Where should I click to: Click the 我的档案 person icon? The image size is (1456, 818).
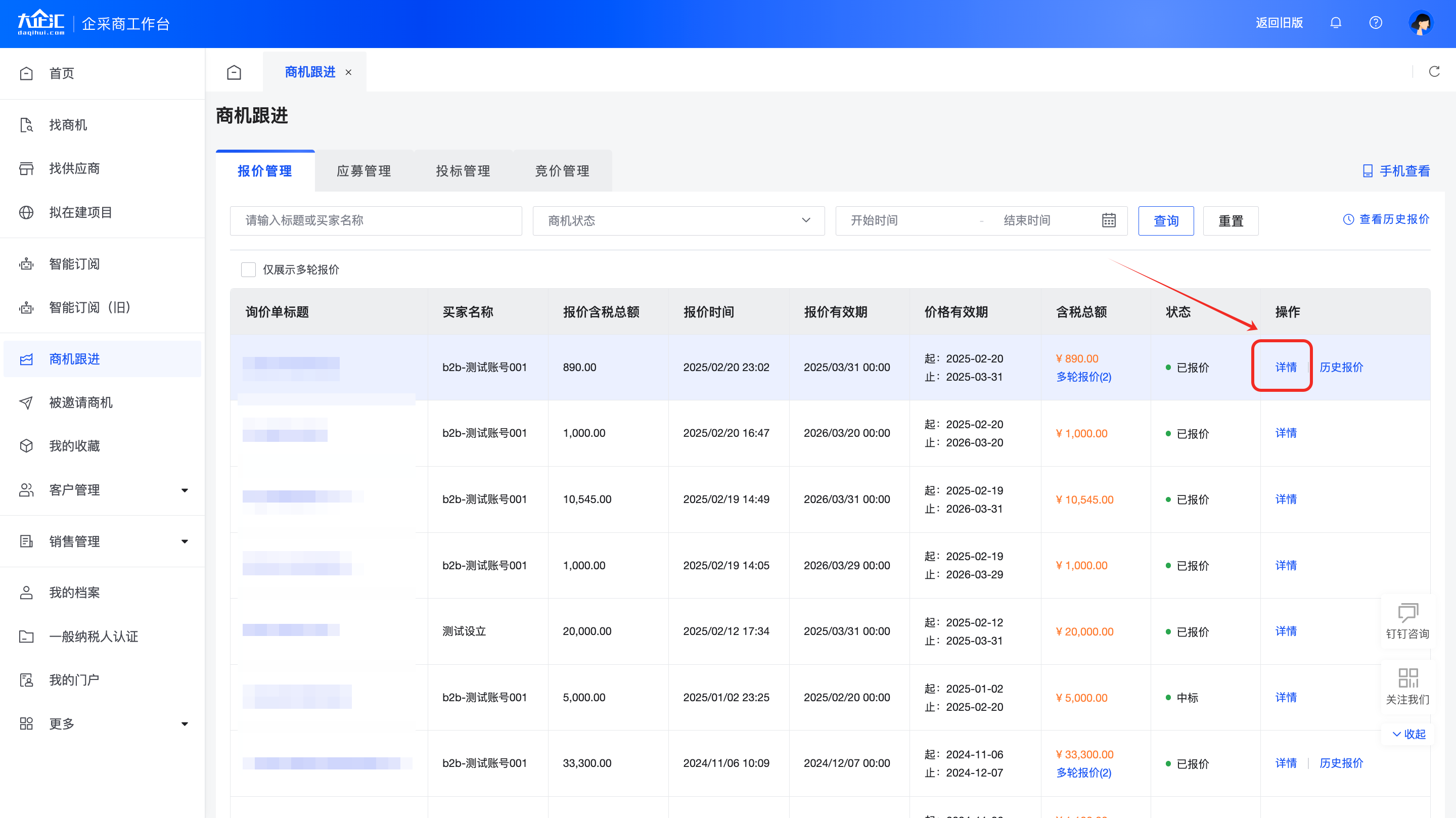tap(26, 593)
